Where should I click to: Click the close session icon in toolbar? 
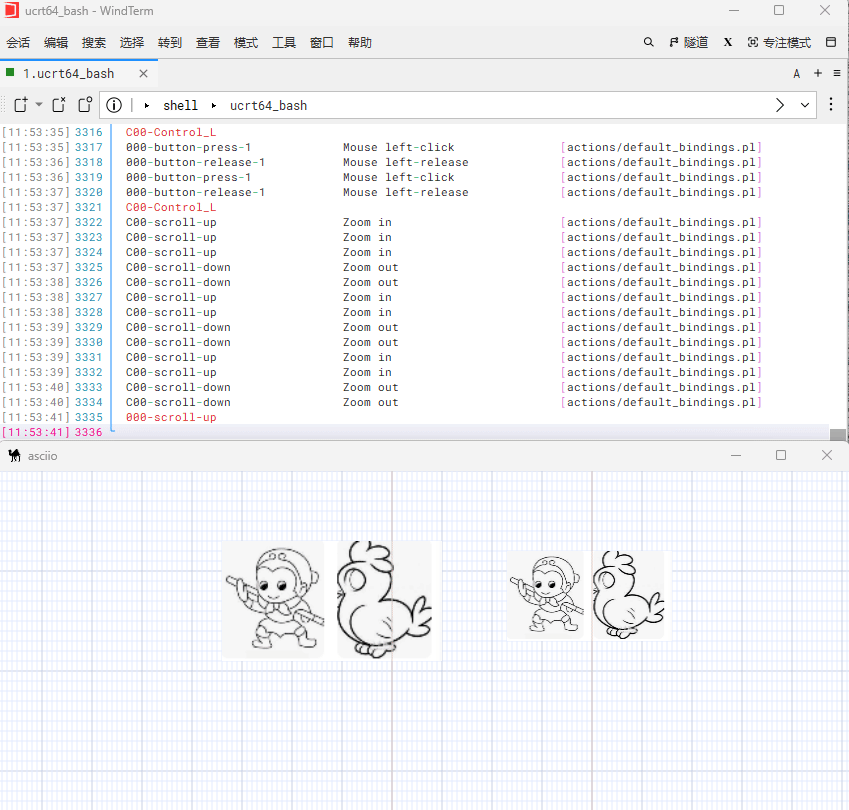(59, 105)
